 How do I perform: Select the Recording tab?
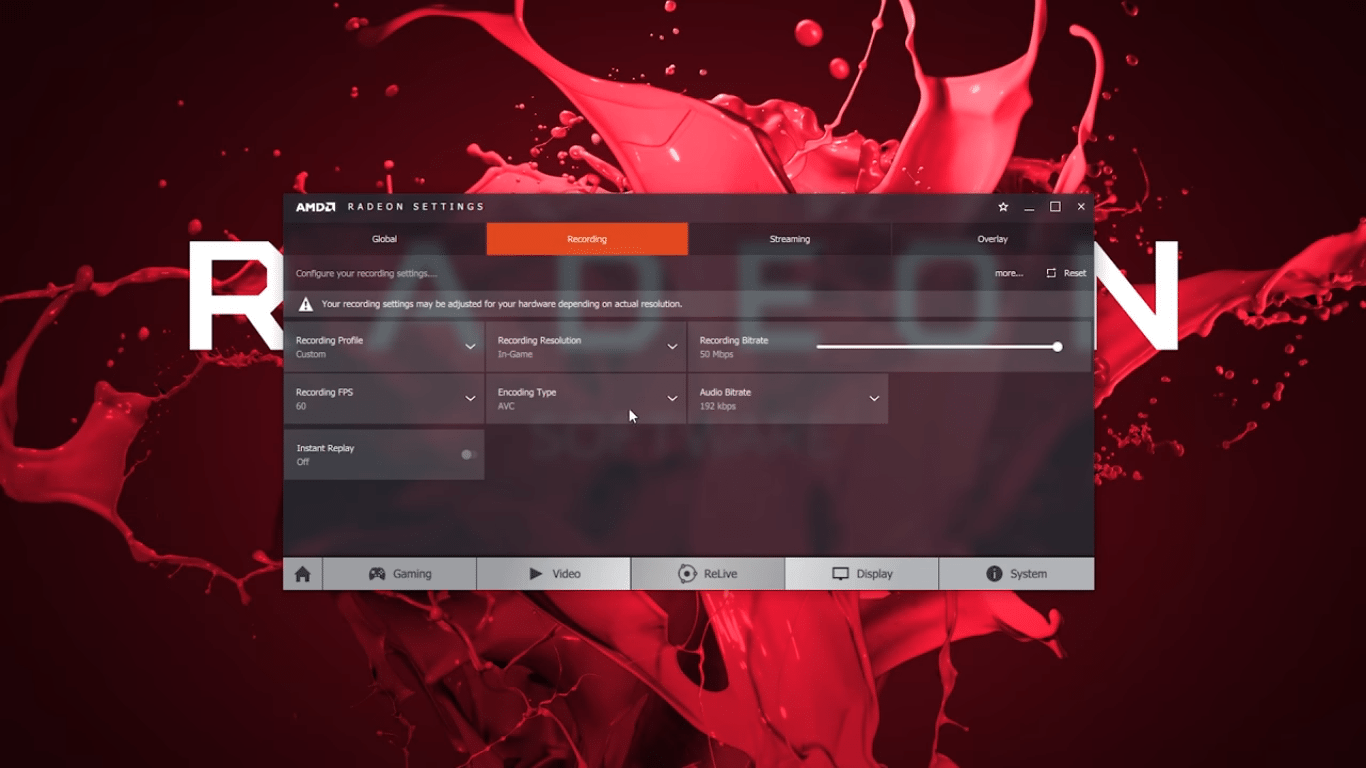click(x=587, y=239)
